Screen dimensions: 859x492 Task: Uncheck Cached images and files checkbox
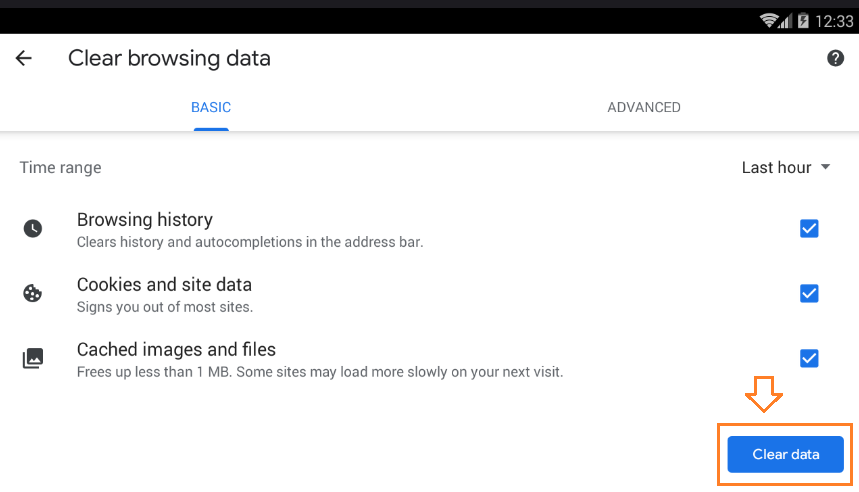(x=809, y=358)
